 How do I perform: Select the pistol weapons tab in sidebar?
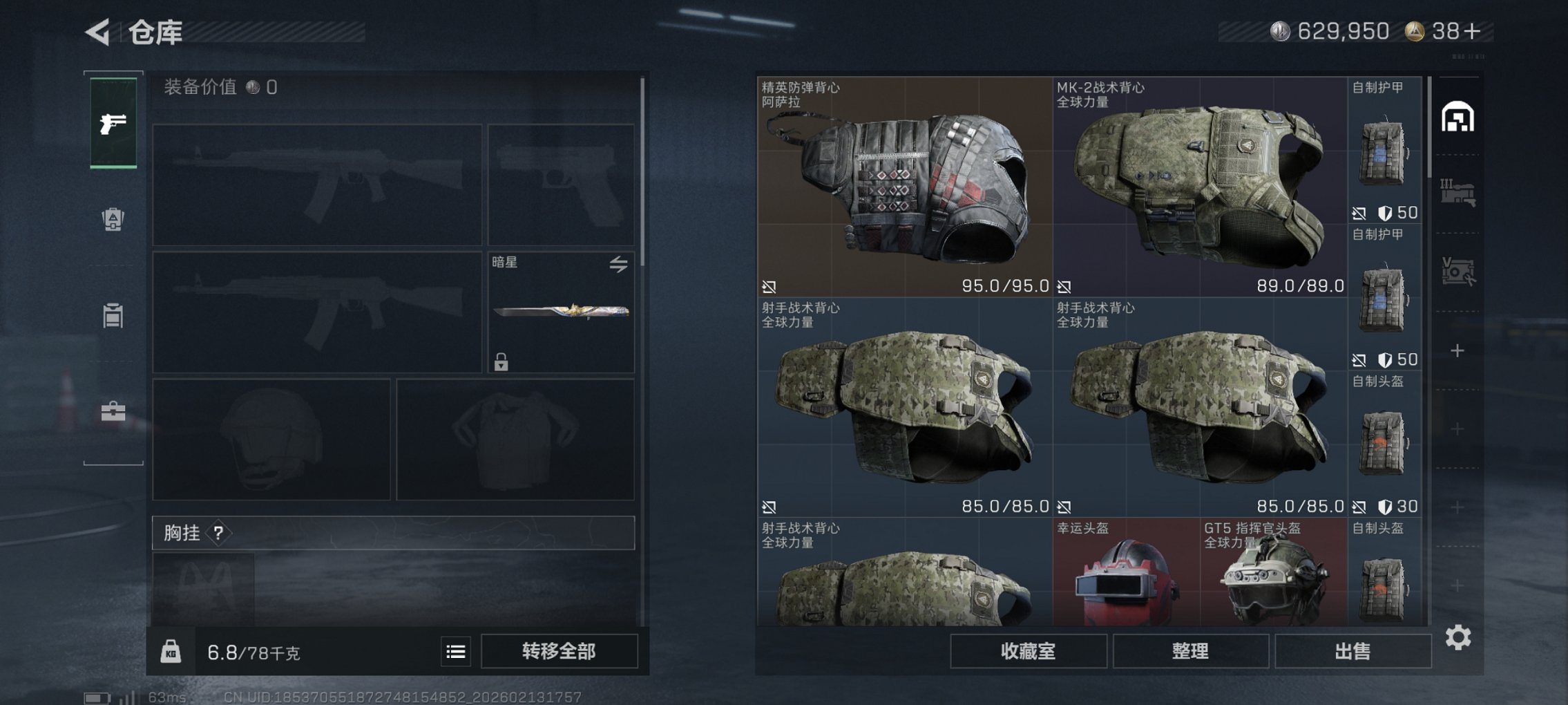click(113, 123)
